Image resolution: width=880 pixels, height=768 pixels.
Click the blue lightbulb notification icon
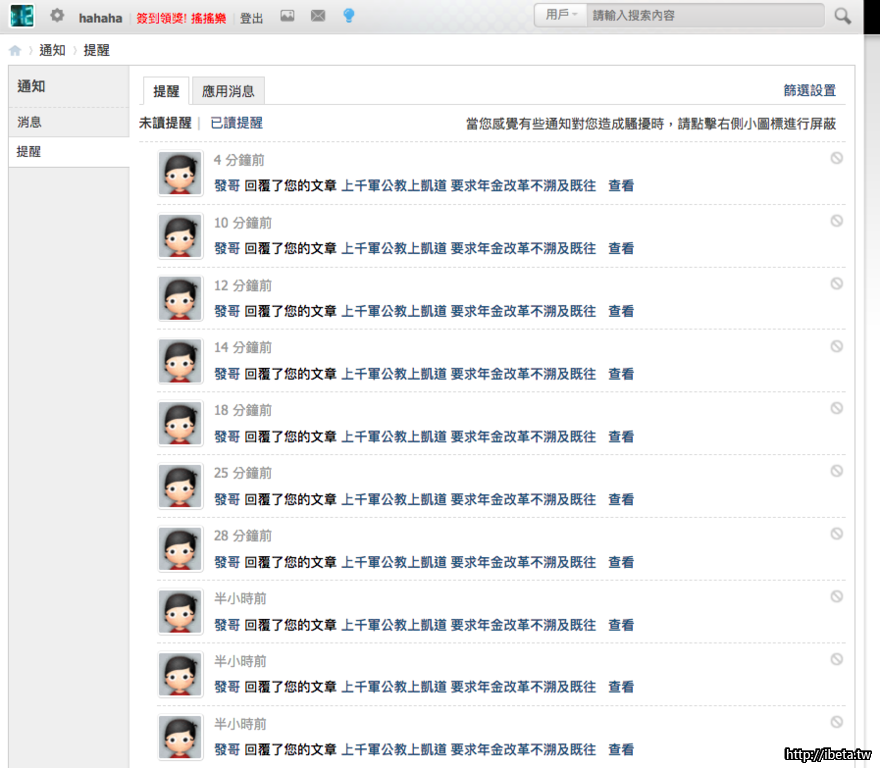(x=348, y=16)
